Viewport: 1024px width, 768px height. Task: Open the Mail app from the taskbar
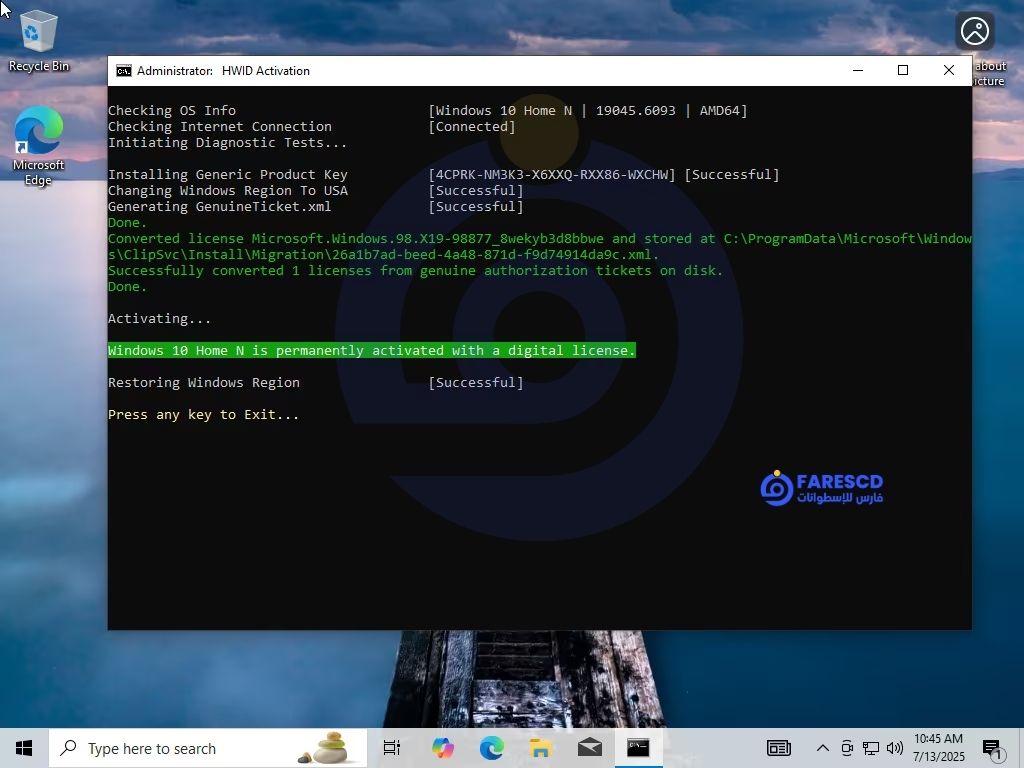click(590, 748)
